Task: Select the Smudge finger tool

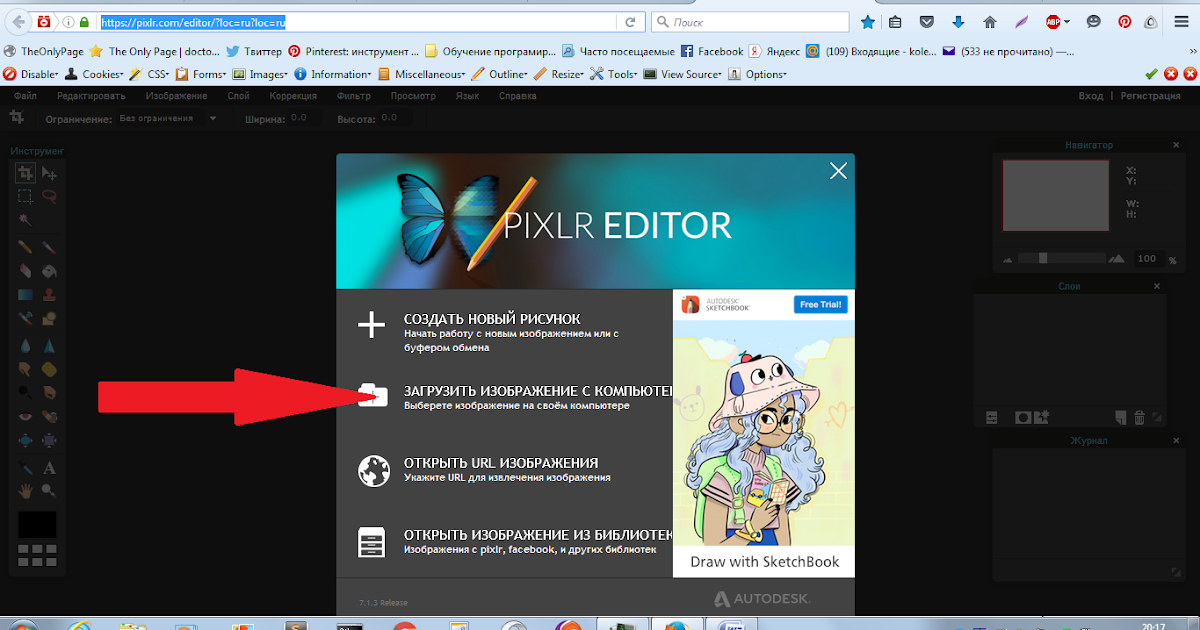Action: coord(26,368)
